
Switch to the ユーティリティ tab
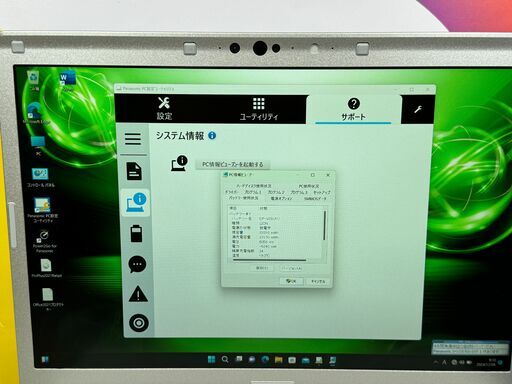259,109
